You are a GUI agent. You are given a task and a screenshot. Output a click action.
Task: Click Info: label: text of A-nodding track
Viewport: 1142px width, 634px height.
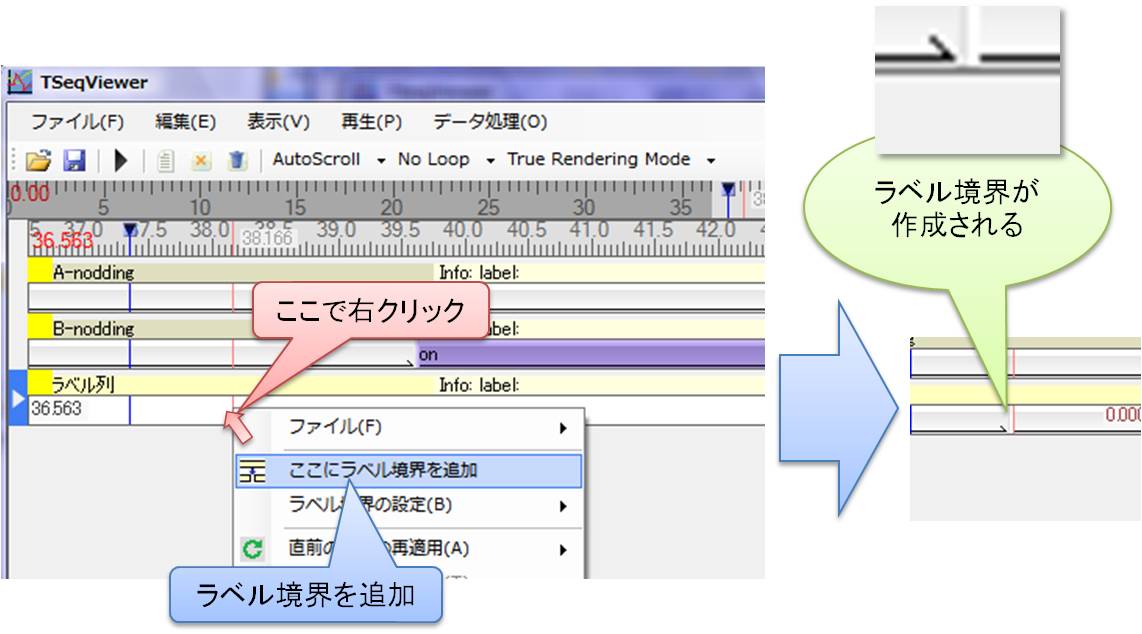(x=479, y=273)
